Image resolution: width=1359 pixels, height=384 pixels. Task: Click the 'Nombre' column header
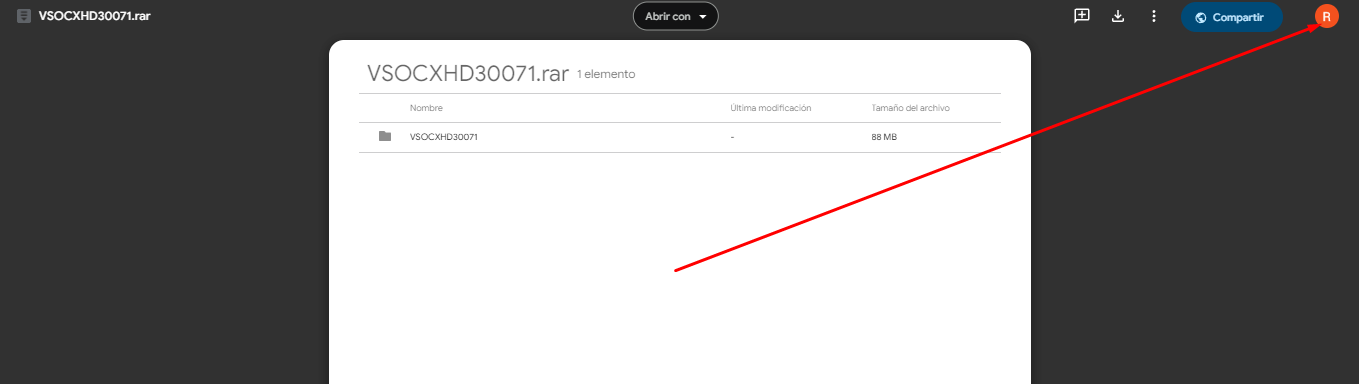pos(426,108)
